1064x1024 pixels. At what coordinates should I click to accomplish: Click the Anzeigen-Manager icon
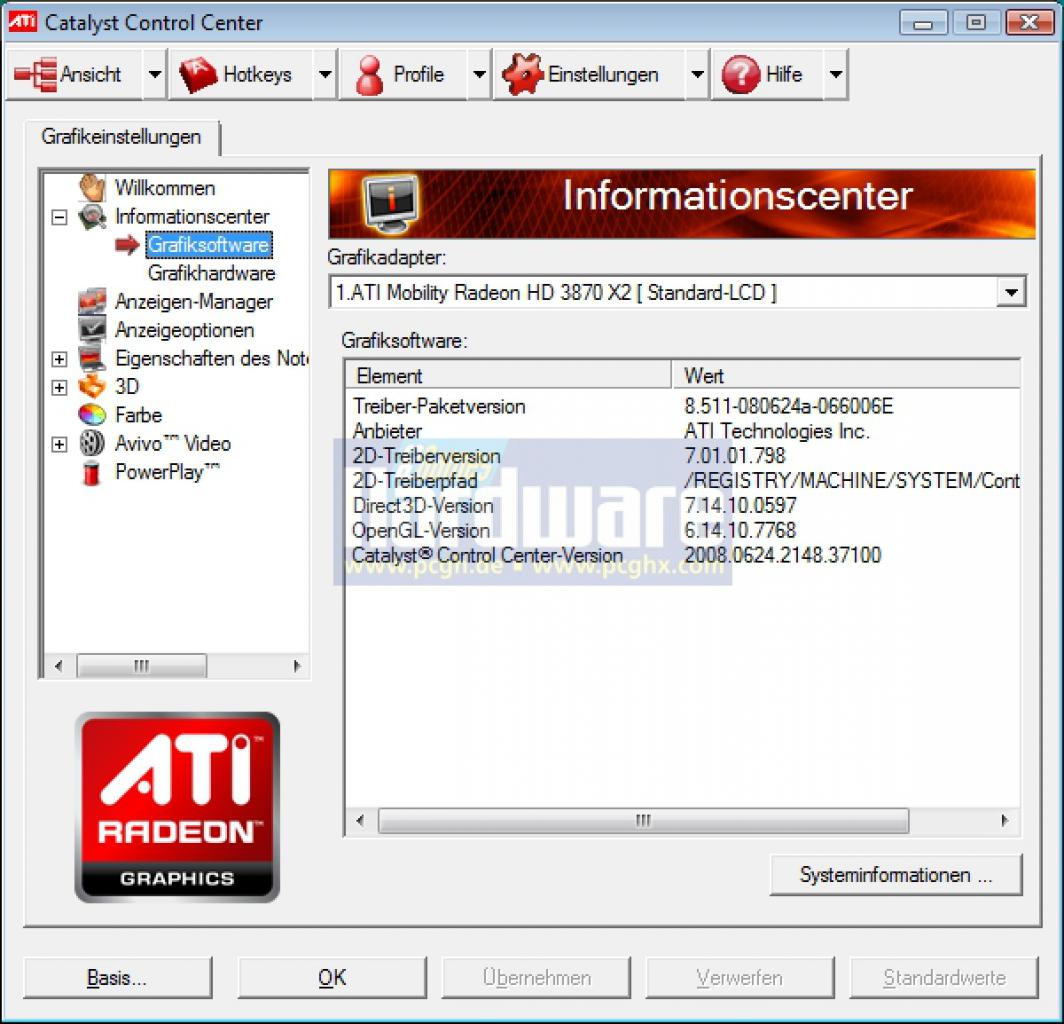pyautogui.click(x=92, y=301)
